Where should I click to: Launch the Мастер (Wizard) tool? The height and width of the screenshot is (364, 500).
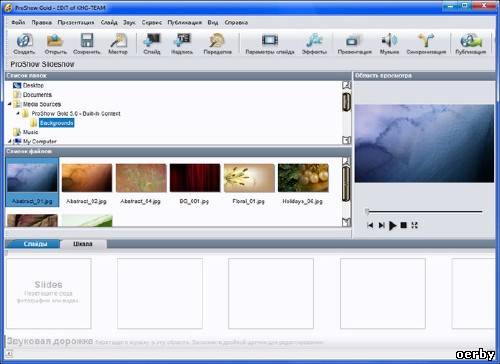point(118,44)
